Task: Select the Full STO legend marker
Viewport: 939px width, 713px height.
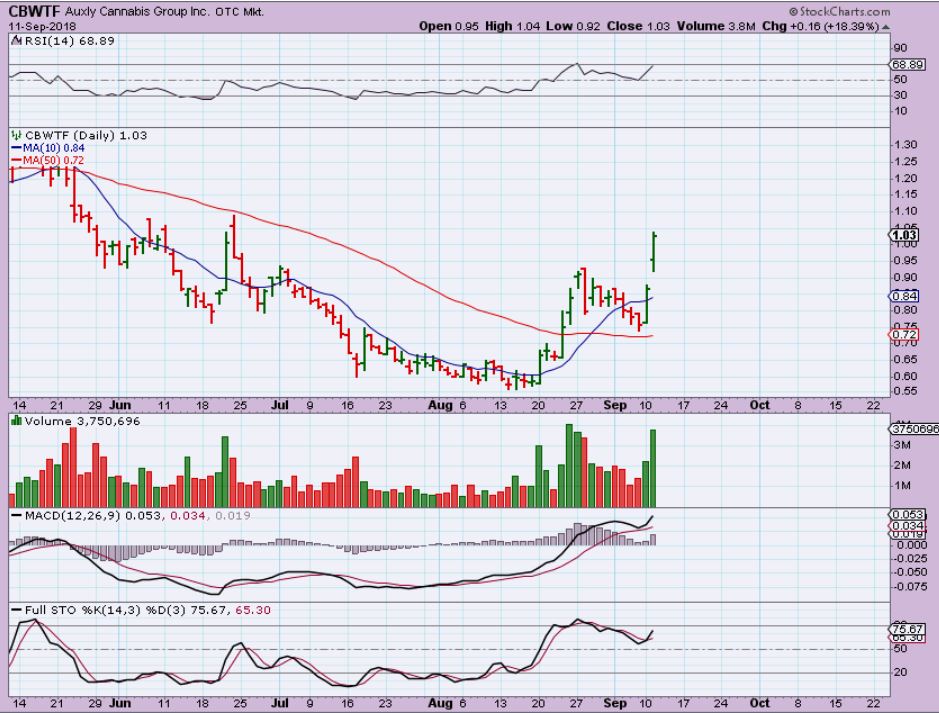Action: (x=15, y=609)
